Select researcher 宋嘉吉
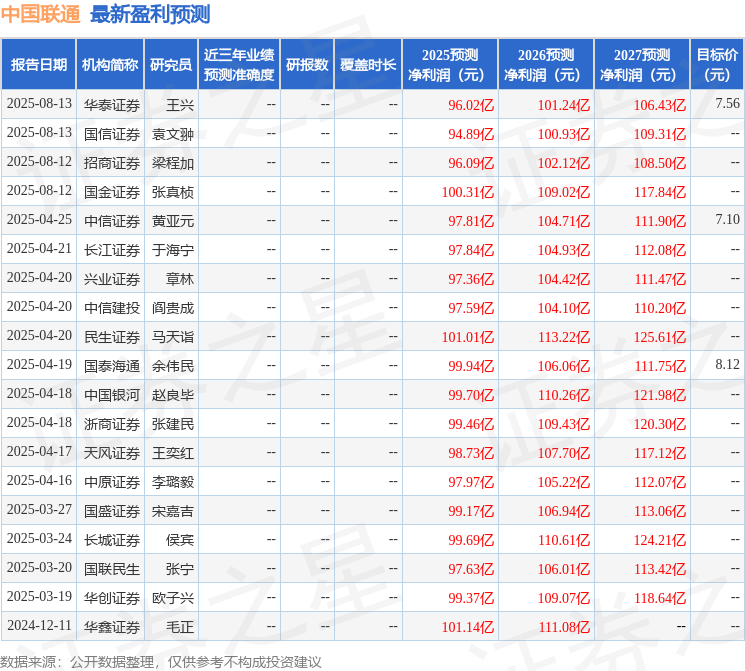The width and height of the screenshot is (745, 671). [172, 511]
